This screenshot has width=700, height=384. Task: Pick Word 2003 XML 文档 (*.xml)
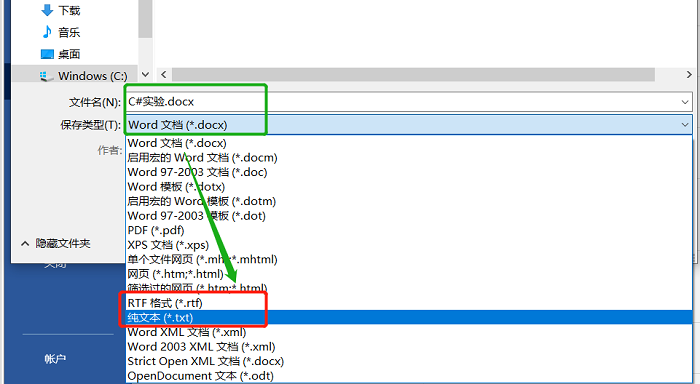409,347
